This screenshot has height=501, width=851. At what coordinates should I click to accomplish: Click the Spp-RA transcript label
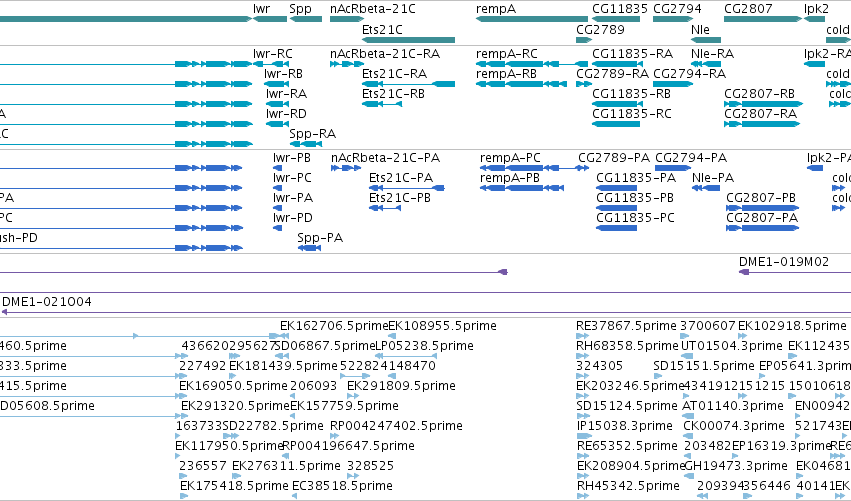[313, 134]
